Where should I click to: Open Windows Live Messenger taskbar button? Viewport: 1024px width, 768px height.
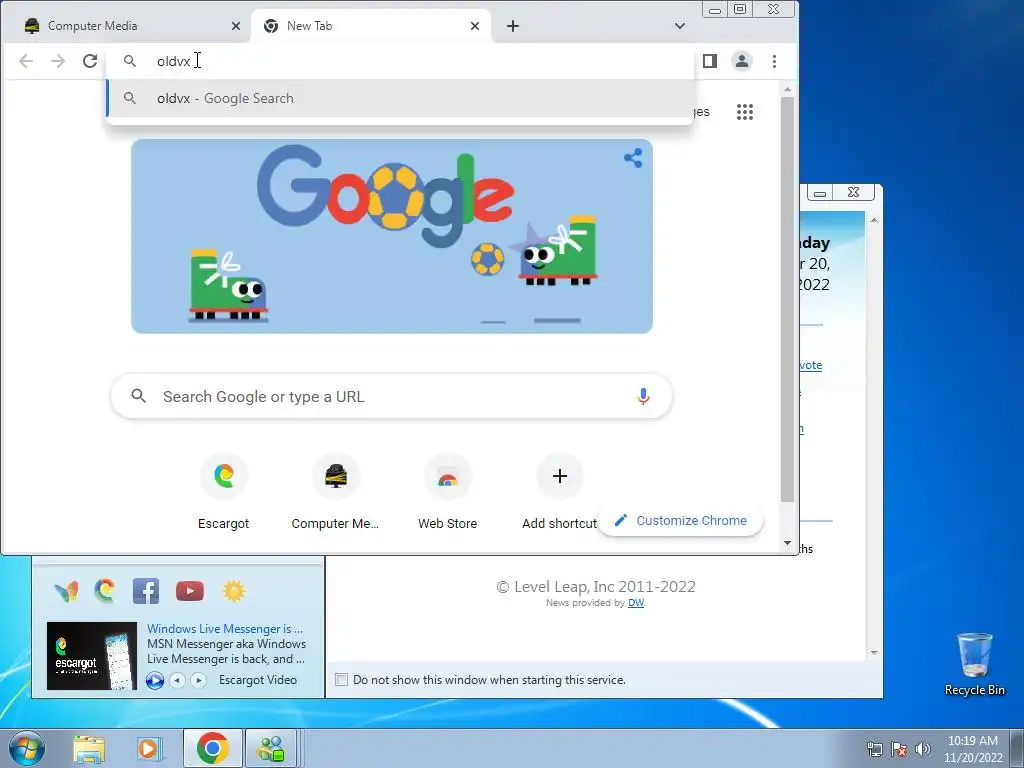(x=271, y=748)
